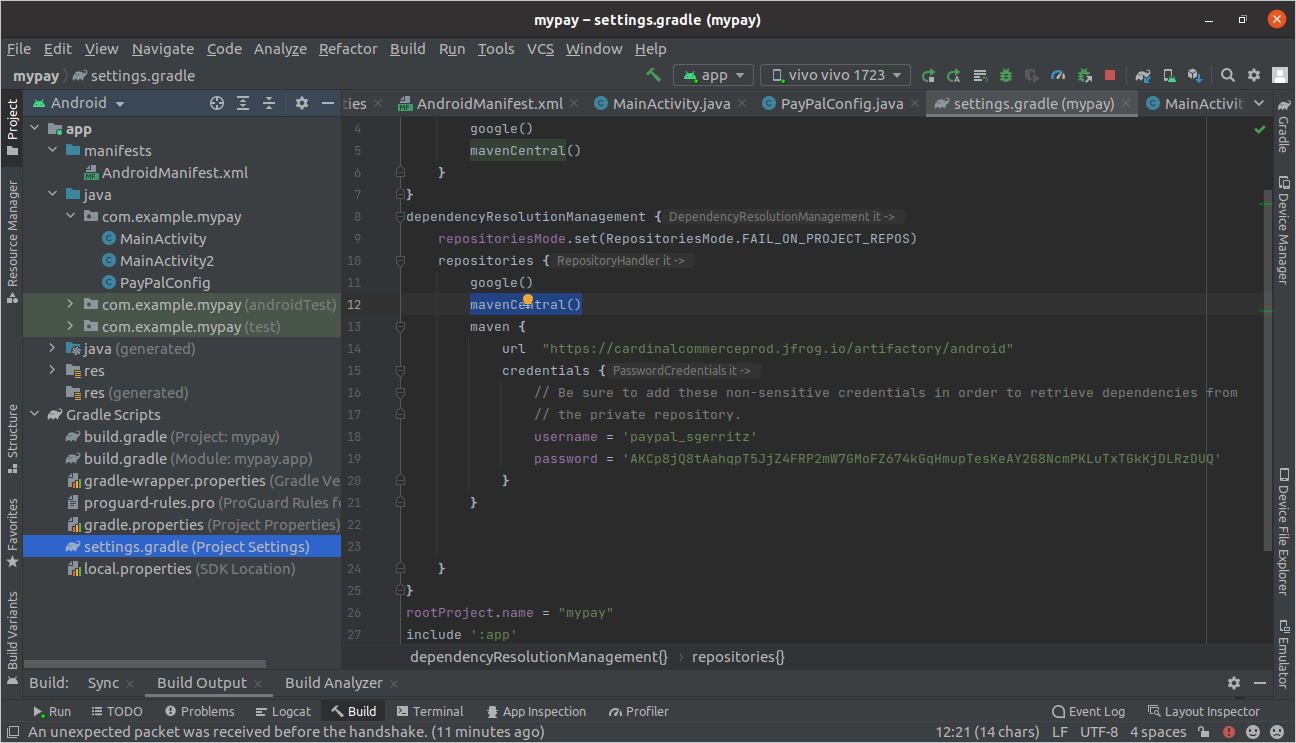Image resolution: width=1296 pixels, height=743 pixels.
Task: Open Structure side tab
Action: (x=12, y=440)
